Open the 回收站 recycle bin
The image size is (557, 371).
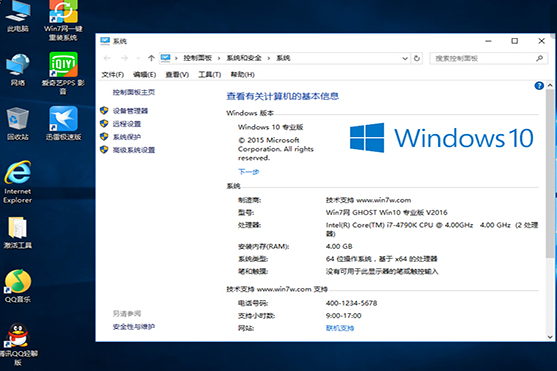pos(18,123)
